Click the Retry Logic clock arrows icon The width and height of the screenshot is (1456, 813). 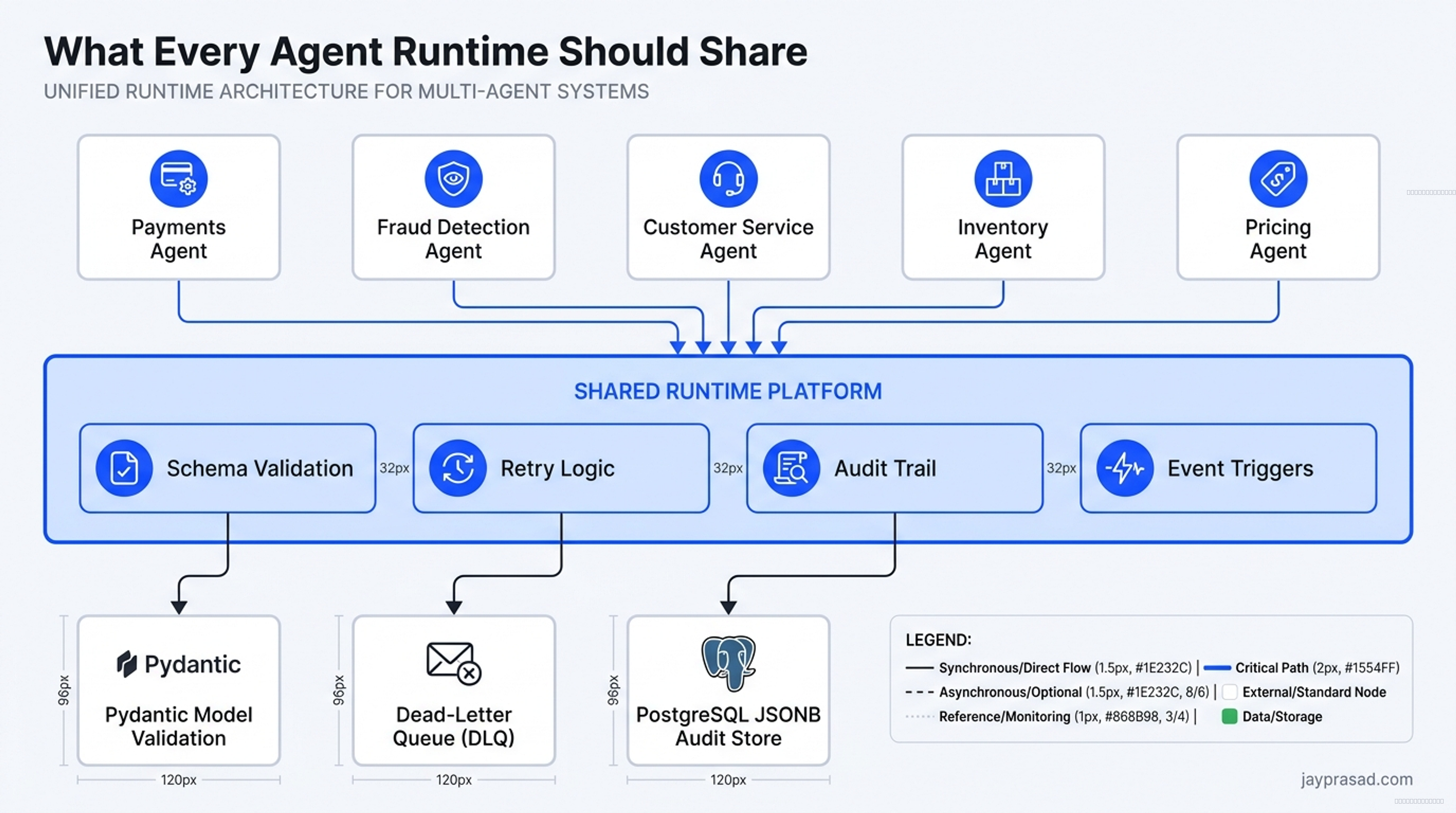(458, 468)
